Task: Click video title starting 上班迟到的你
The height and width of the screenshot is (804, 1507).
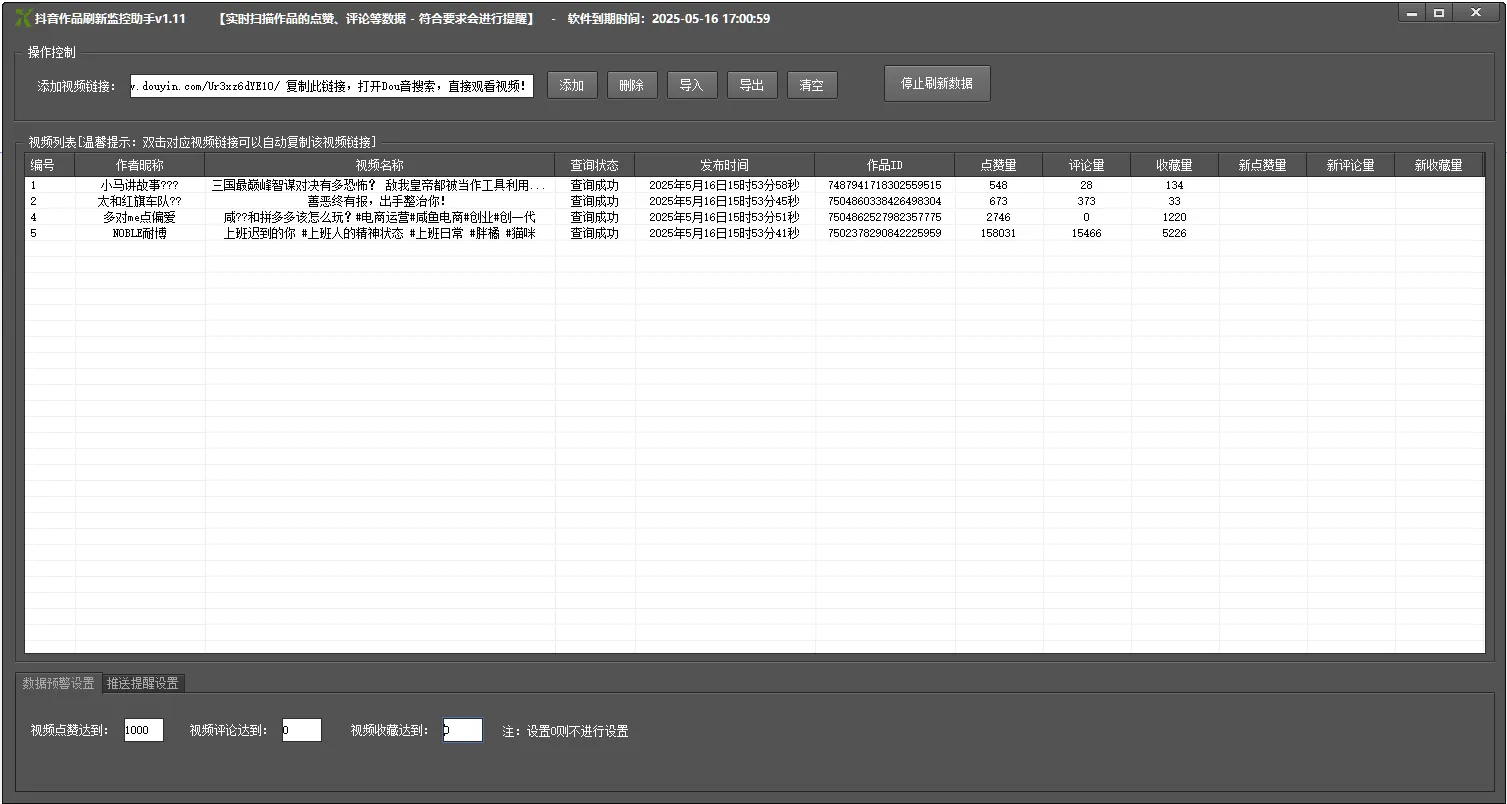Action: [x=380, y=233]
